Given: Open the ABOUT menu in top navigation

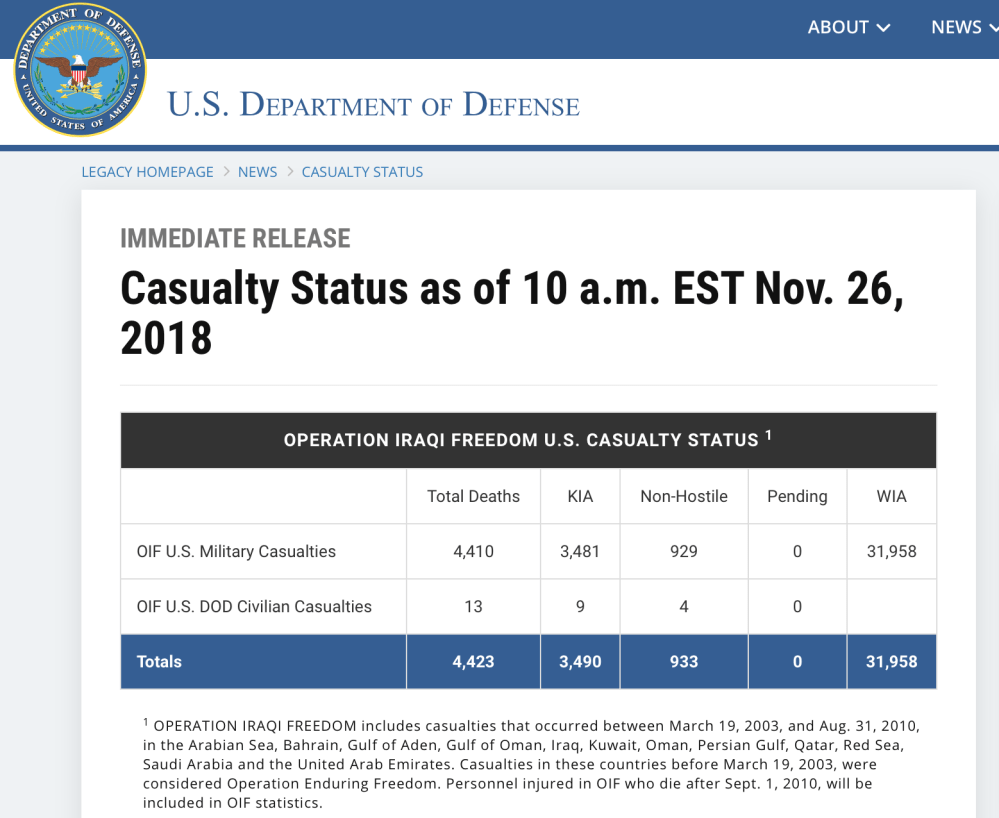Looking at the screenshot, I should (838, 28).
